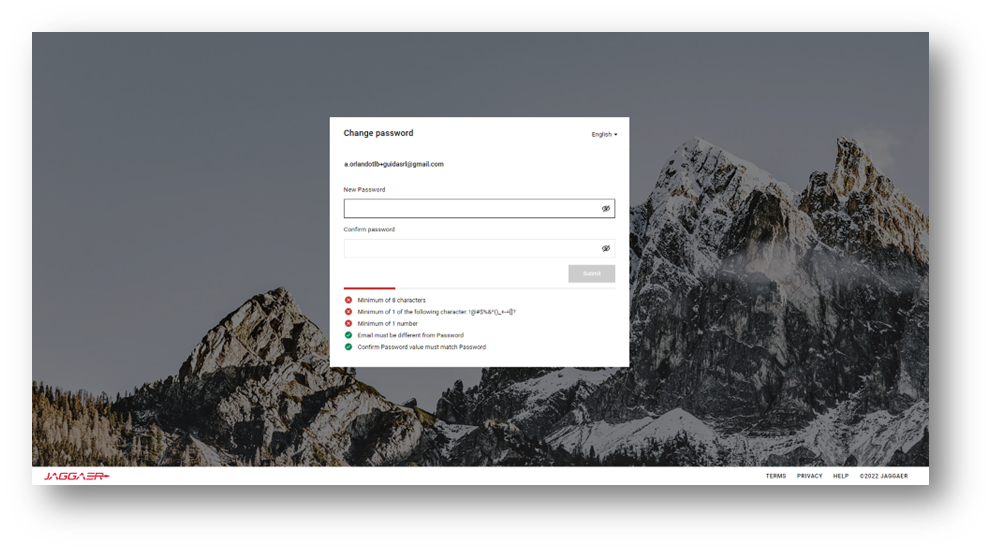Open the PRIVACY footer link

point(809,476)
